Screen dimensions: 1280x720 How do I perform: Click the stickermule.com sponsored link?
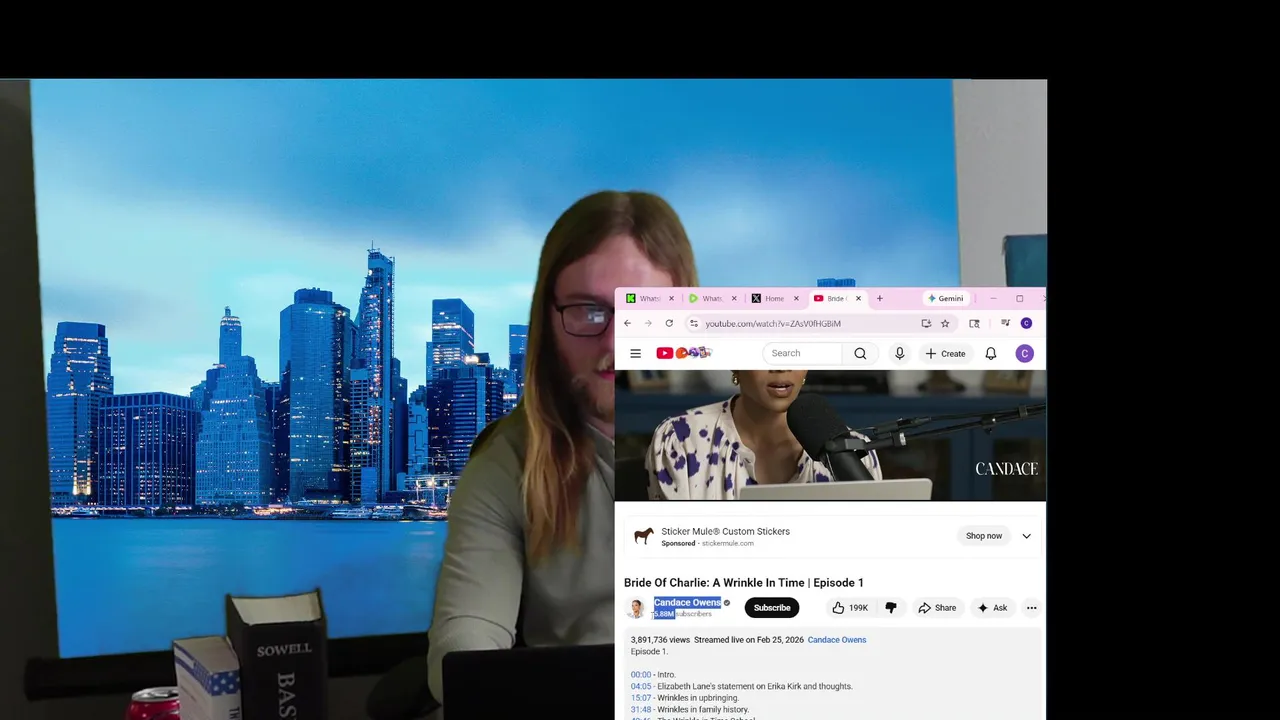(x=728, y=544)
